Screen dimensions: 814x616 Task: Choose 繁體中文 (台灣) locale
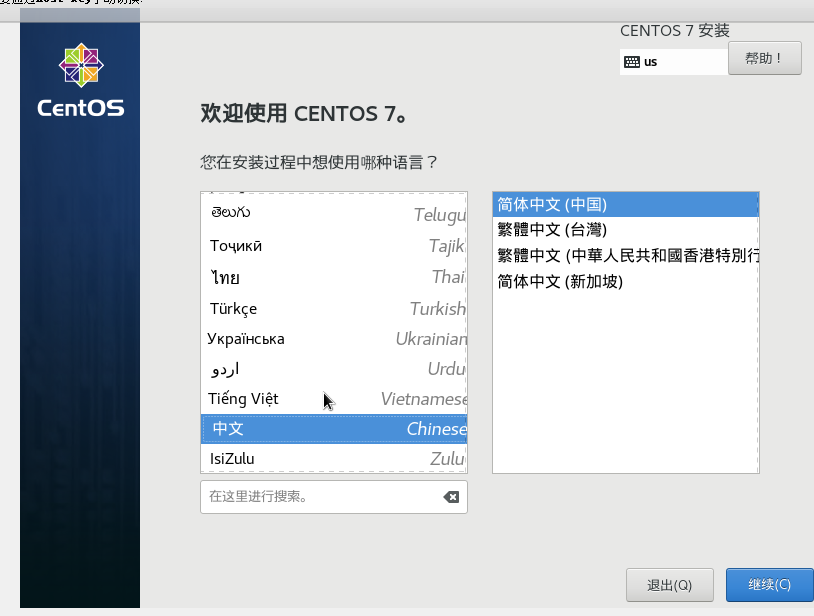tap(626, 229)
